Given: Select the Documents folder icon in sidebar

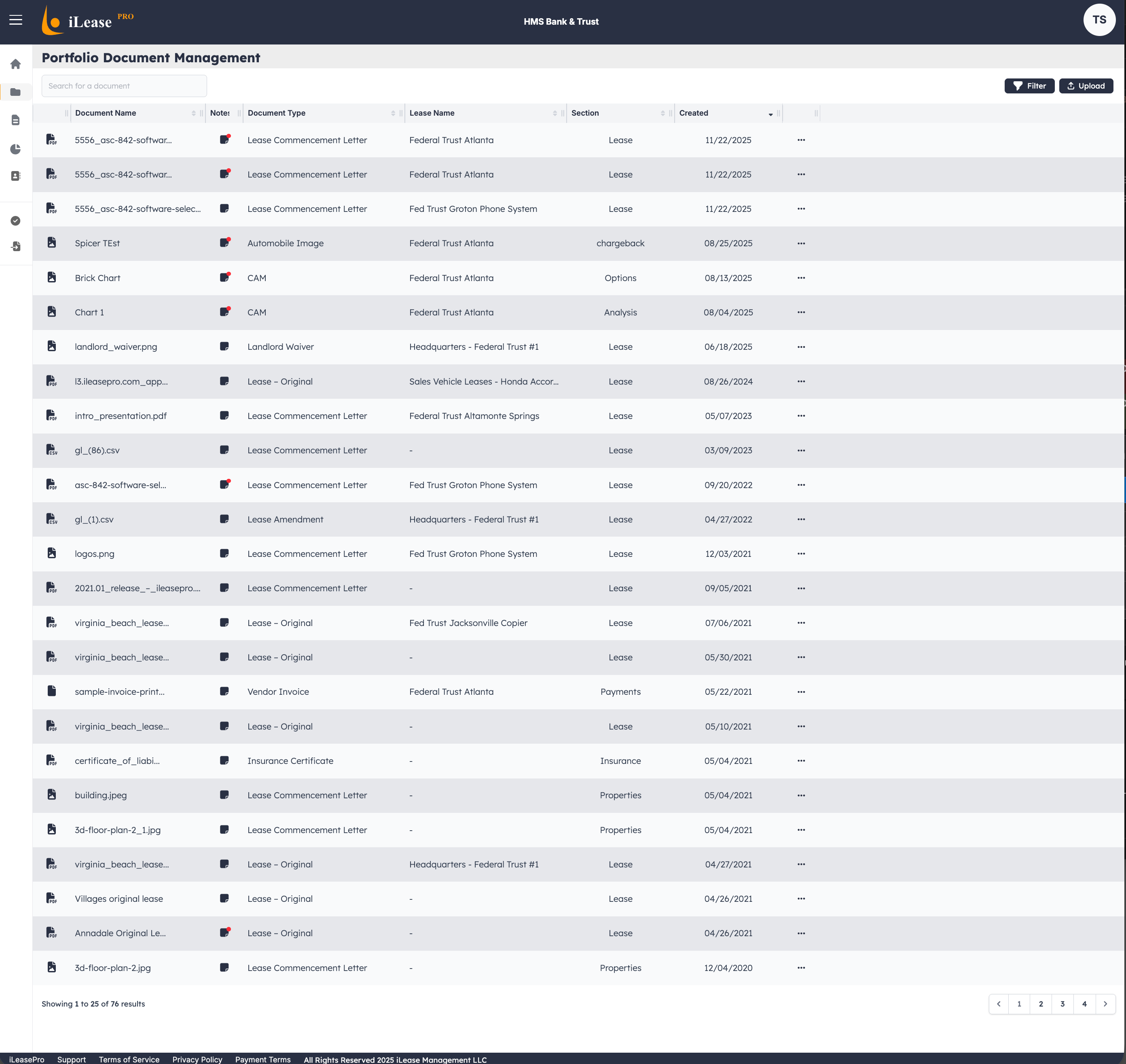Looking at the screenshot, I should (15, 92).
